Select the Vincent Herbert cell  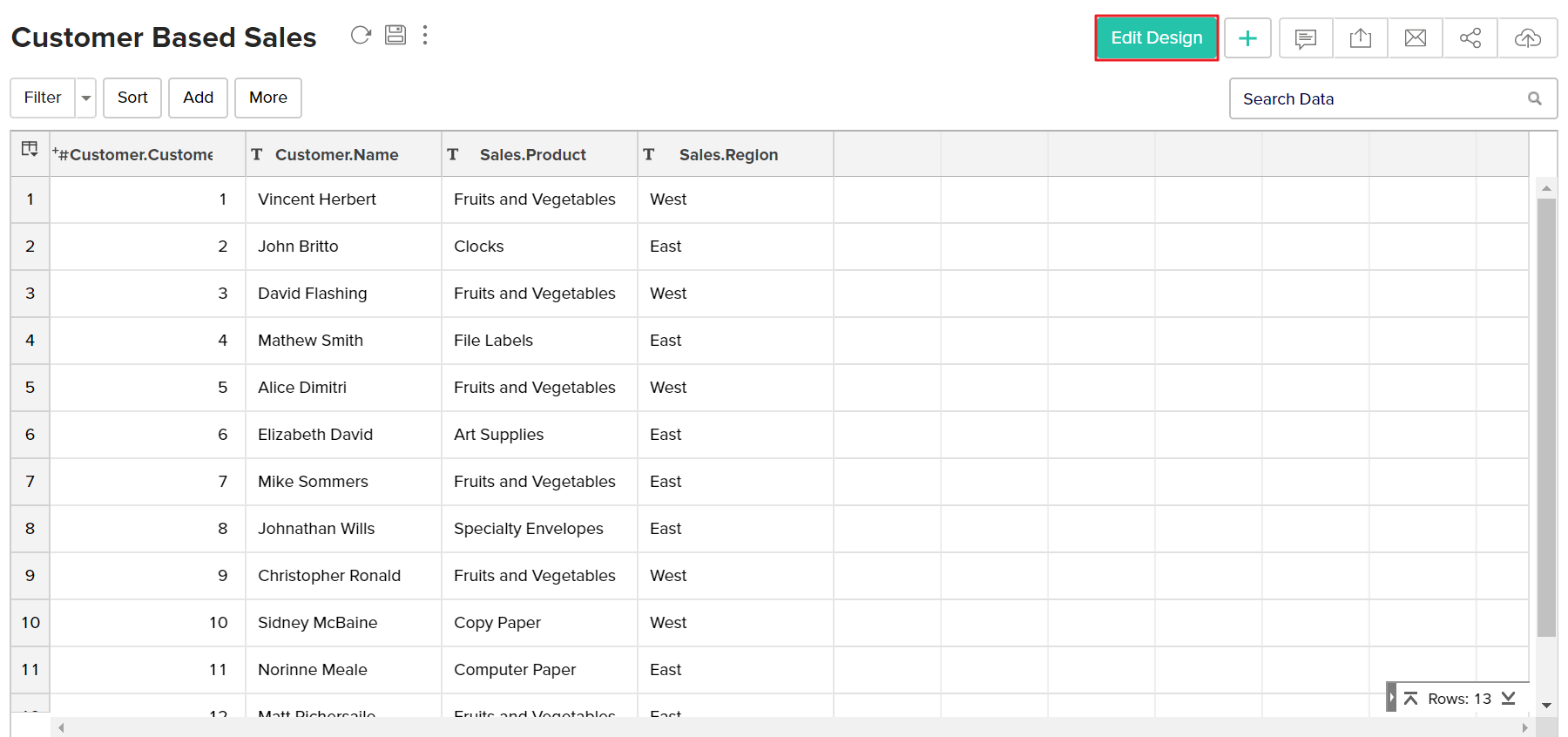point(344,199)
